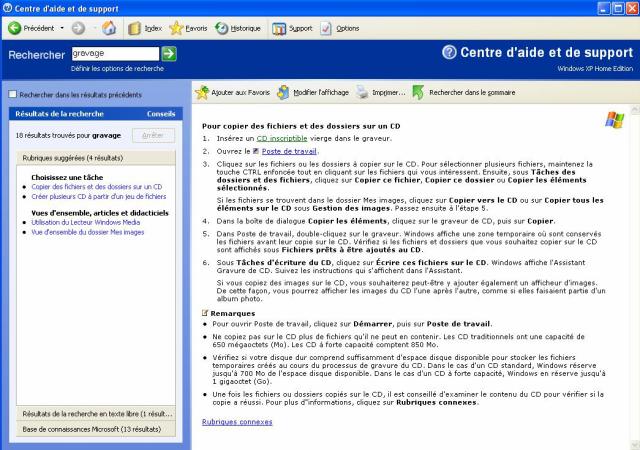Click the Options toolbar label
Viewport: 640px width, 450px height.
coord(347,28)
